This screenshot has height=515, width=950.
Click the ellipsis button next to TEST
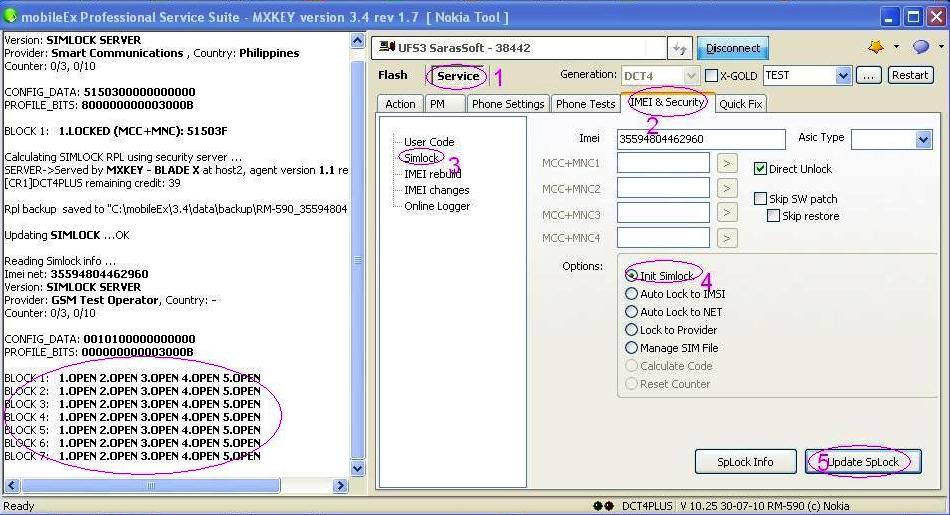pyautogui.click(x=868, y=75)
